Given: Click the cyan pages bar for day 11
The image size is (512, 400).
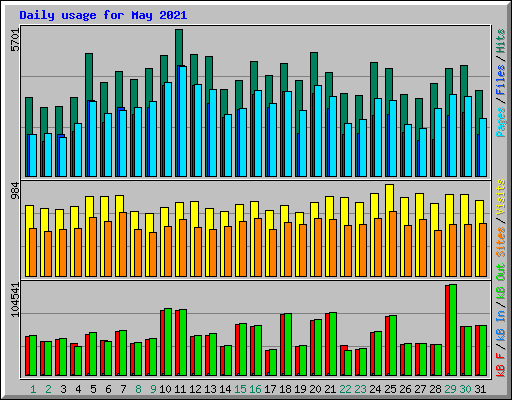Looking at the screenshot, I should point(183,121).
